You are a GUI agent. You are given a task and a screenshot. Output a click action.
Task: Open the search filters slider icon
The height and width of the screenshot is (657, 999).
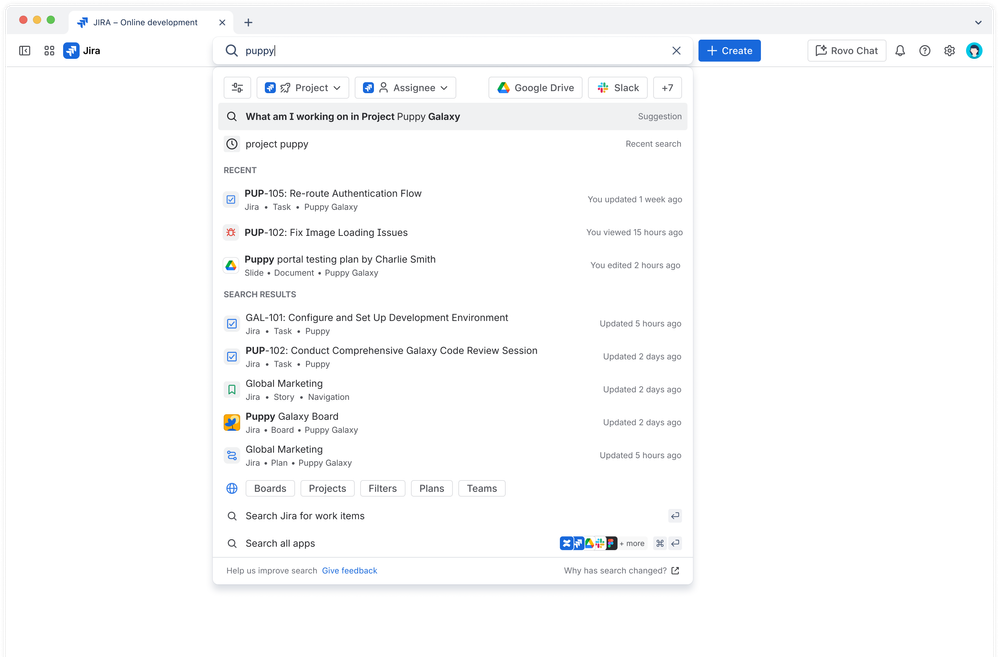point(238,88)
